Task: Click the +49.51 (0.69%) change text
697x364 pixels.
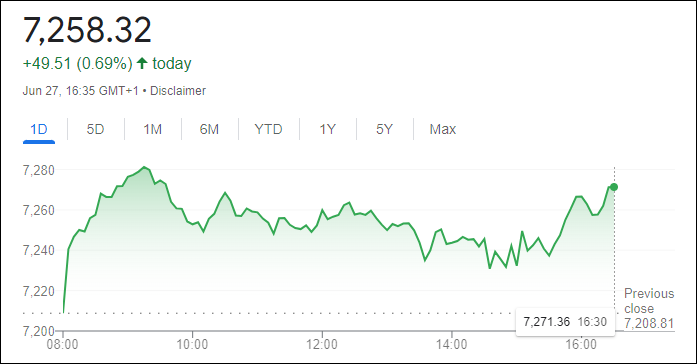Action: click(x=78, y=64)
